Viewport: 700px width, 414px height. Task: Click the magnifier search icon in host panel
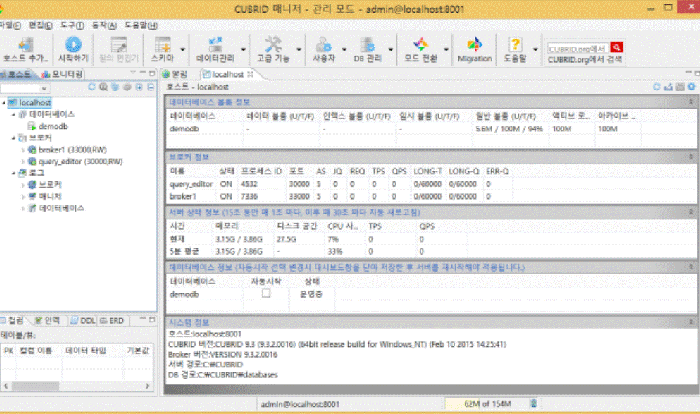point(104,87)
